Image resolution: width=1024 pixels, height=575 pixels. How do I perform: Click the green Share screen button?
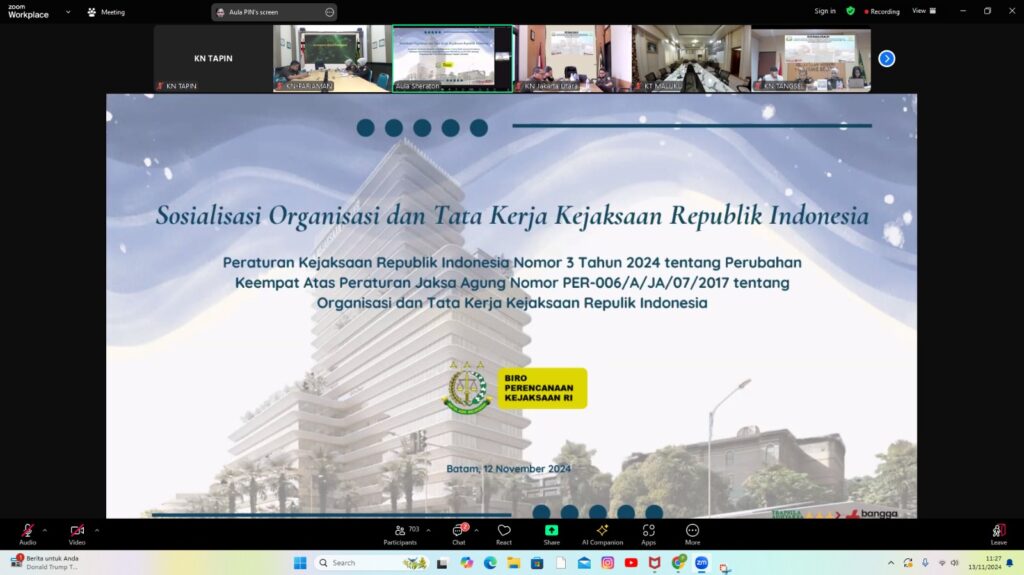(551, 533)
